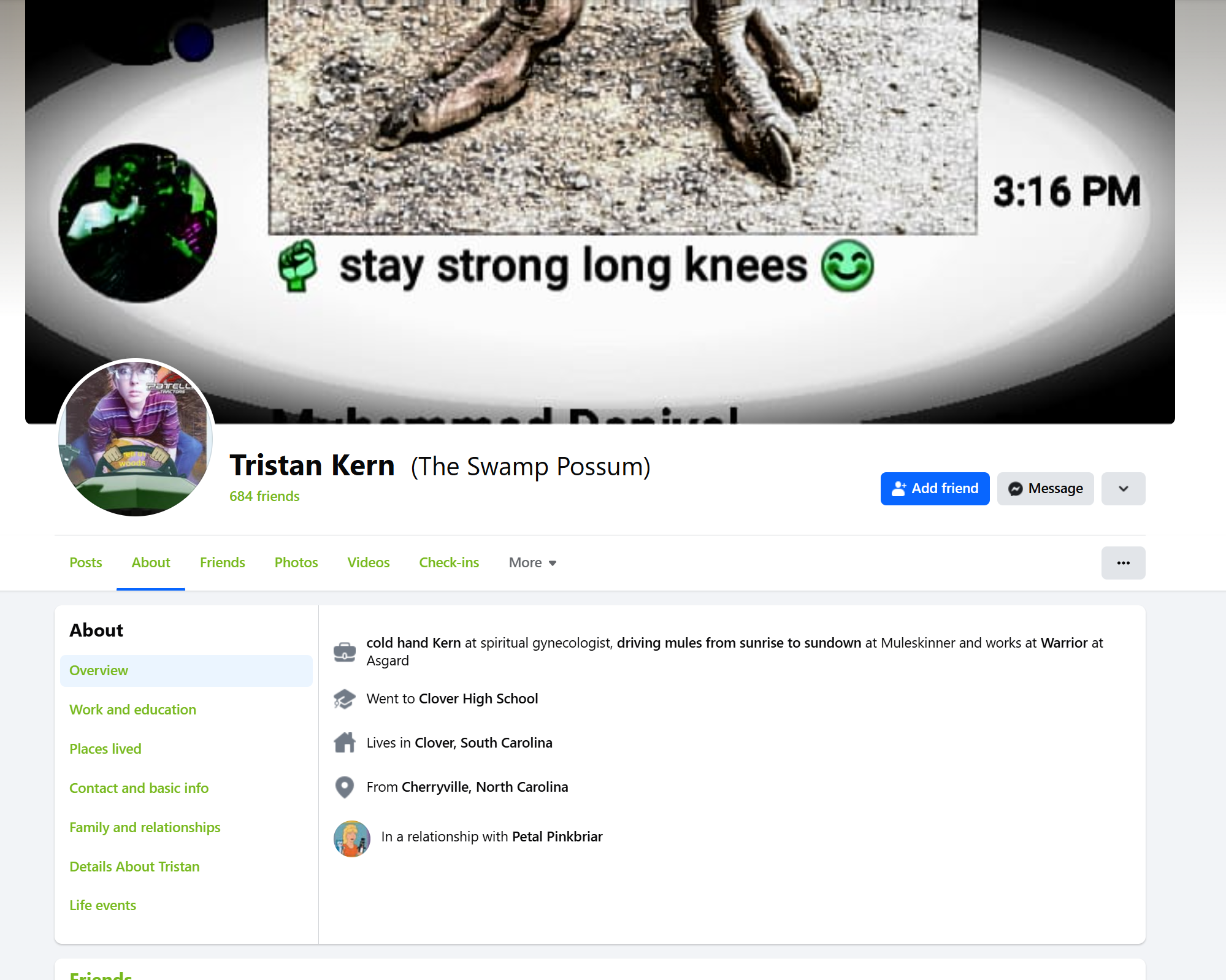Open the Friends tab
Image resolution: width=1226 pixels, height=980 pixels.
[x=223, y=563]
